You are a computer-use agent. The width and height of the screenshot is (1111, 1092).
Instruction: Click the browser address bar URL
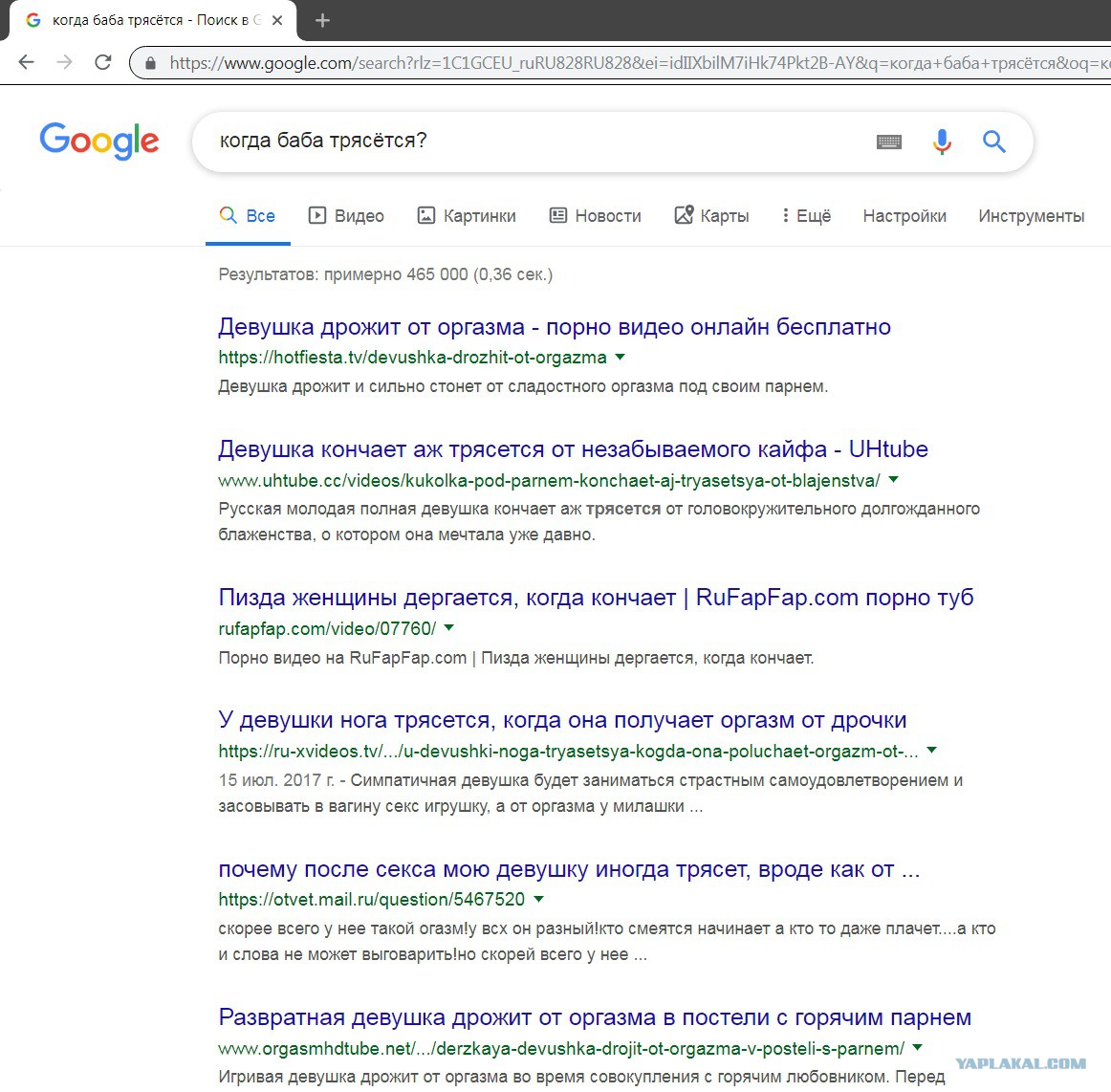pyautogui.click(x=638, y=63)
